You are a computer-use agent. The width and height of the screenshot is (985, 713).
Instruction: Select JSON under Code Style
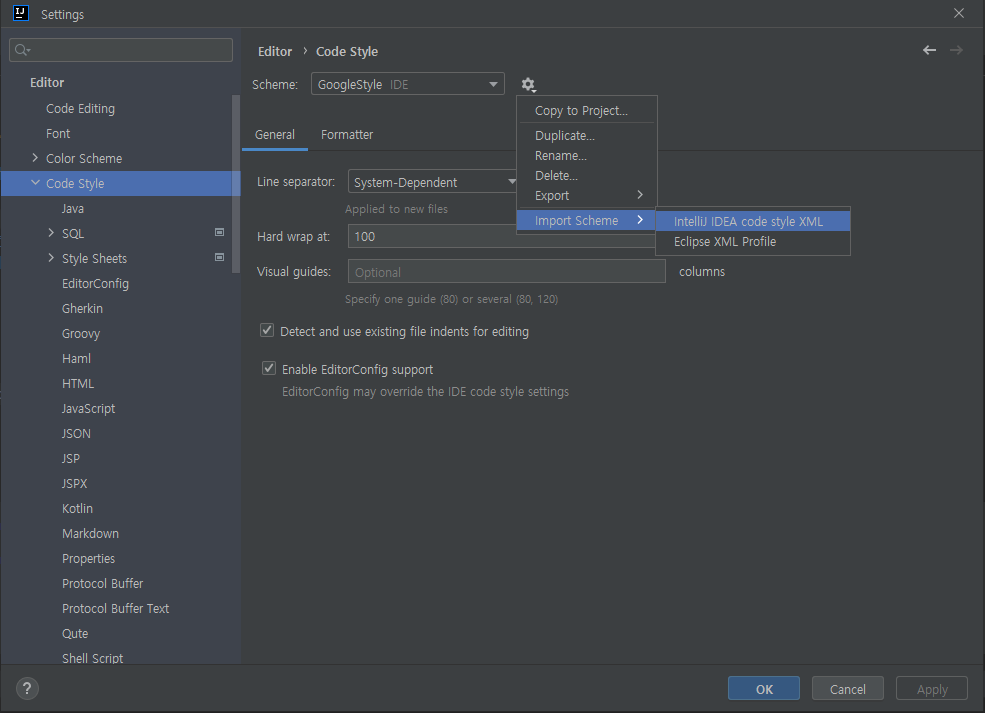tap(76, 433)
